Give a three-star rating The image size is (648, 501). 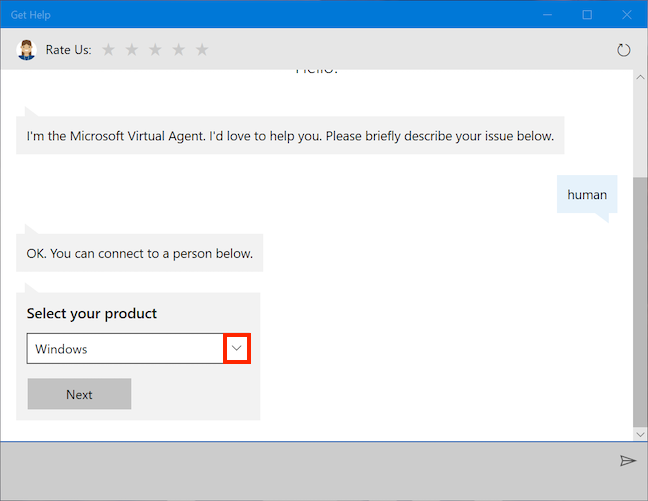[155, 49]
